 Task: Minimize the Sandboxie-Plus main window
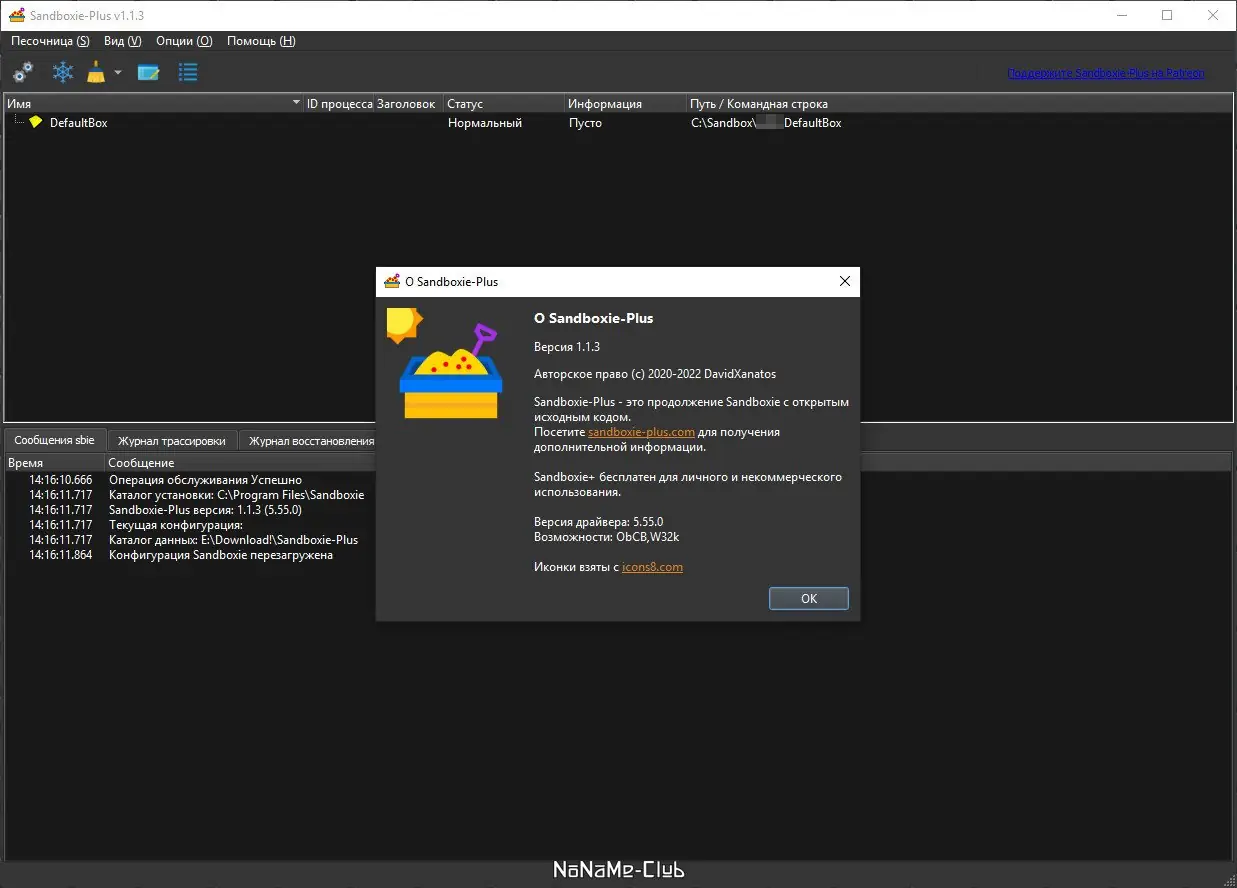(x=1121, y=15)
